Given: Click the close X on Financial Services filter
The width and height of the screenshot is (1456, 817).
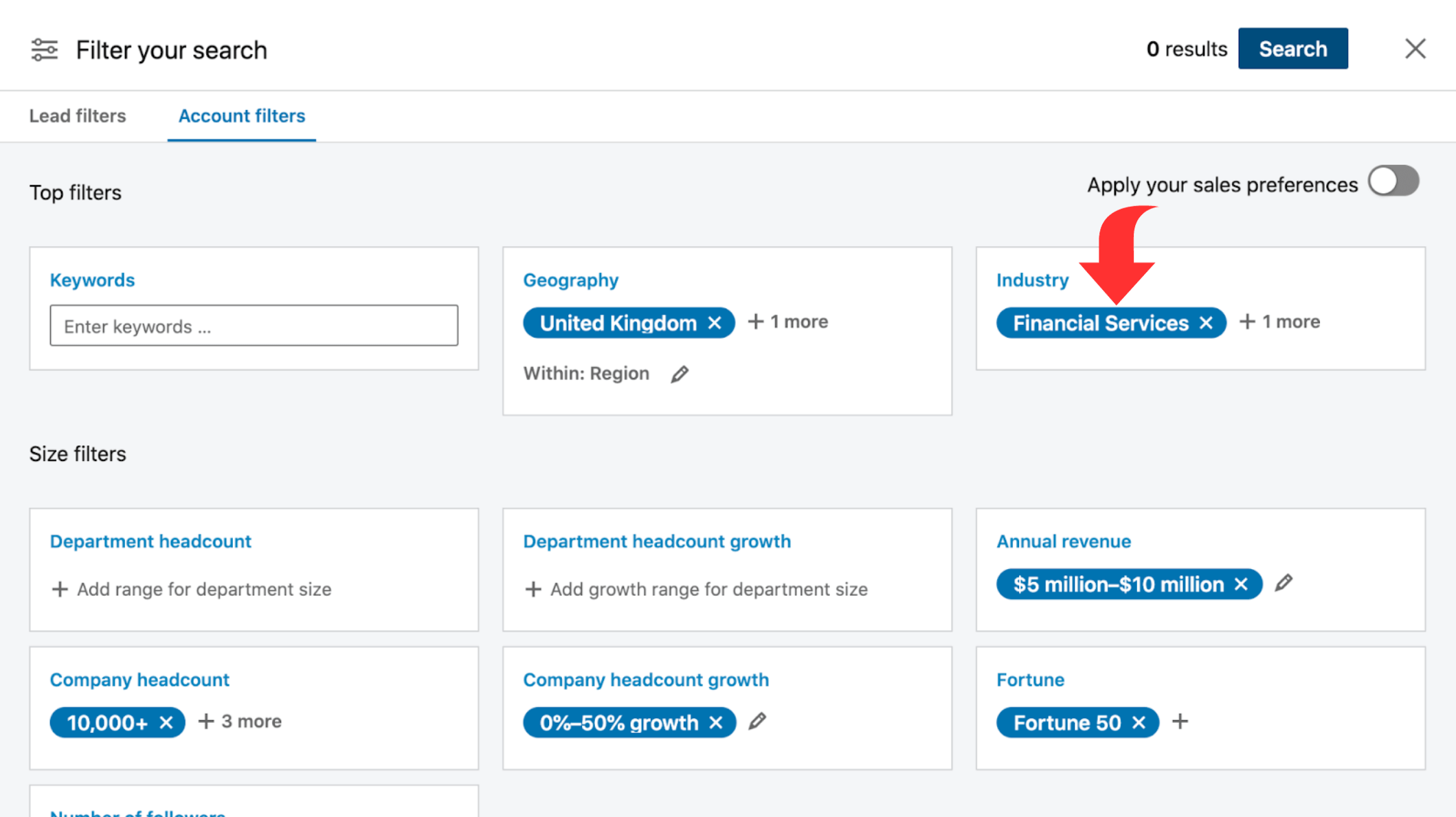Looking at the screenshot, I should (1206, 322).
